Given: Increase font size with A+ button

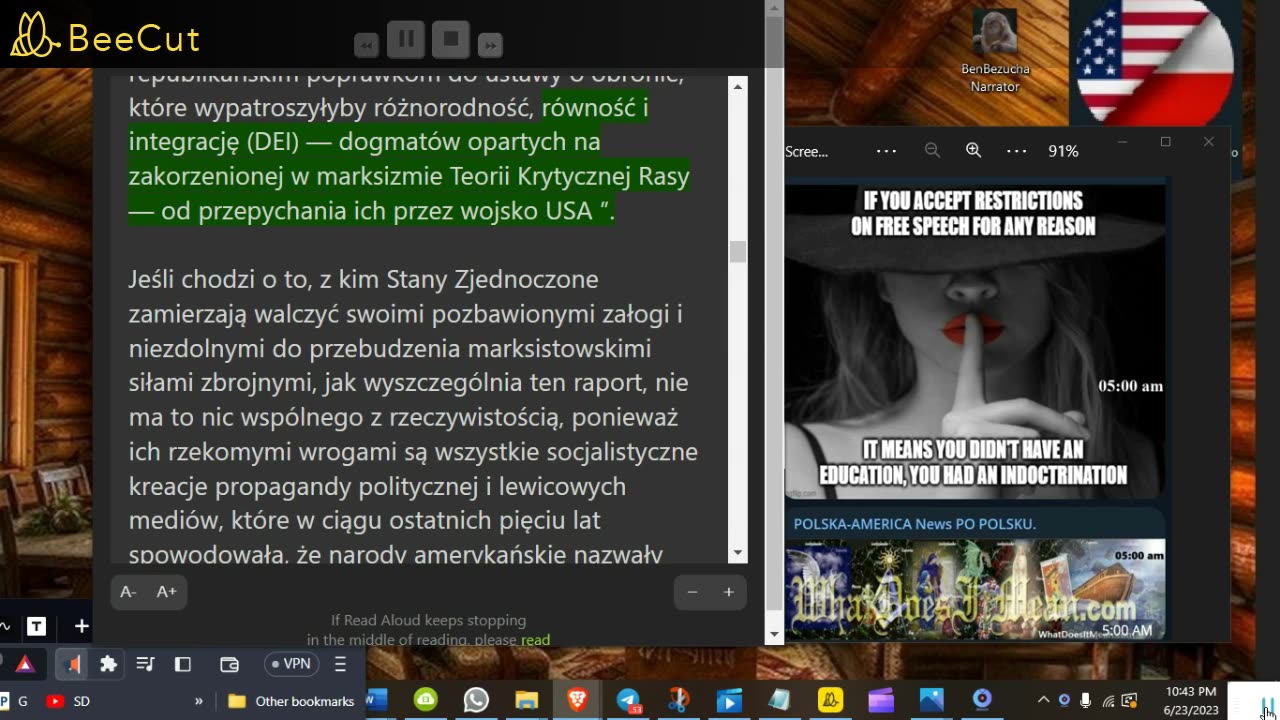Looking at the screenshot, I should point(166,592).
